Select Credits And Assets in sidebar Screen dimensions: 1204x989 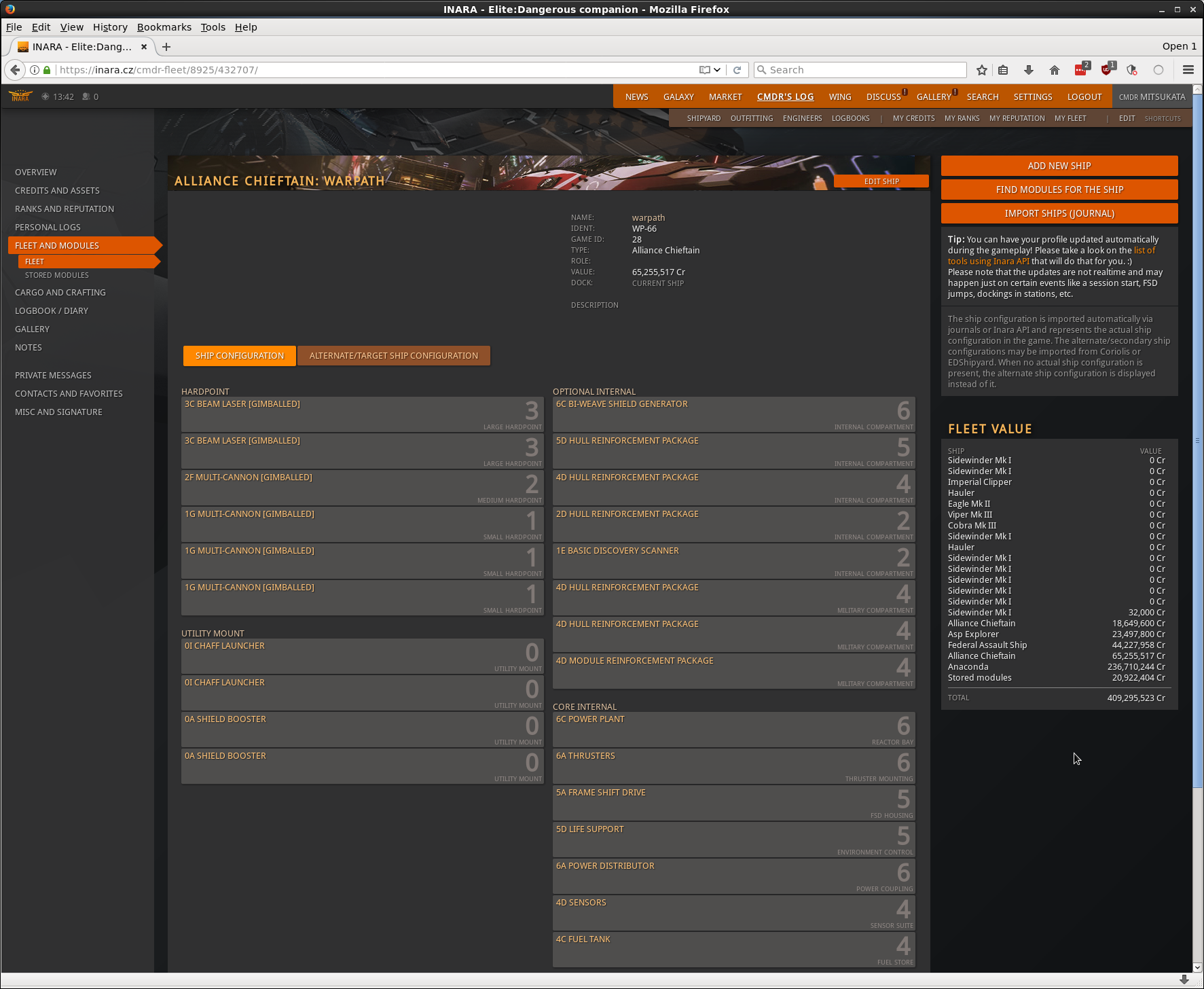point(57,190)
